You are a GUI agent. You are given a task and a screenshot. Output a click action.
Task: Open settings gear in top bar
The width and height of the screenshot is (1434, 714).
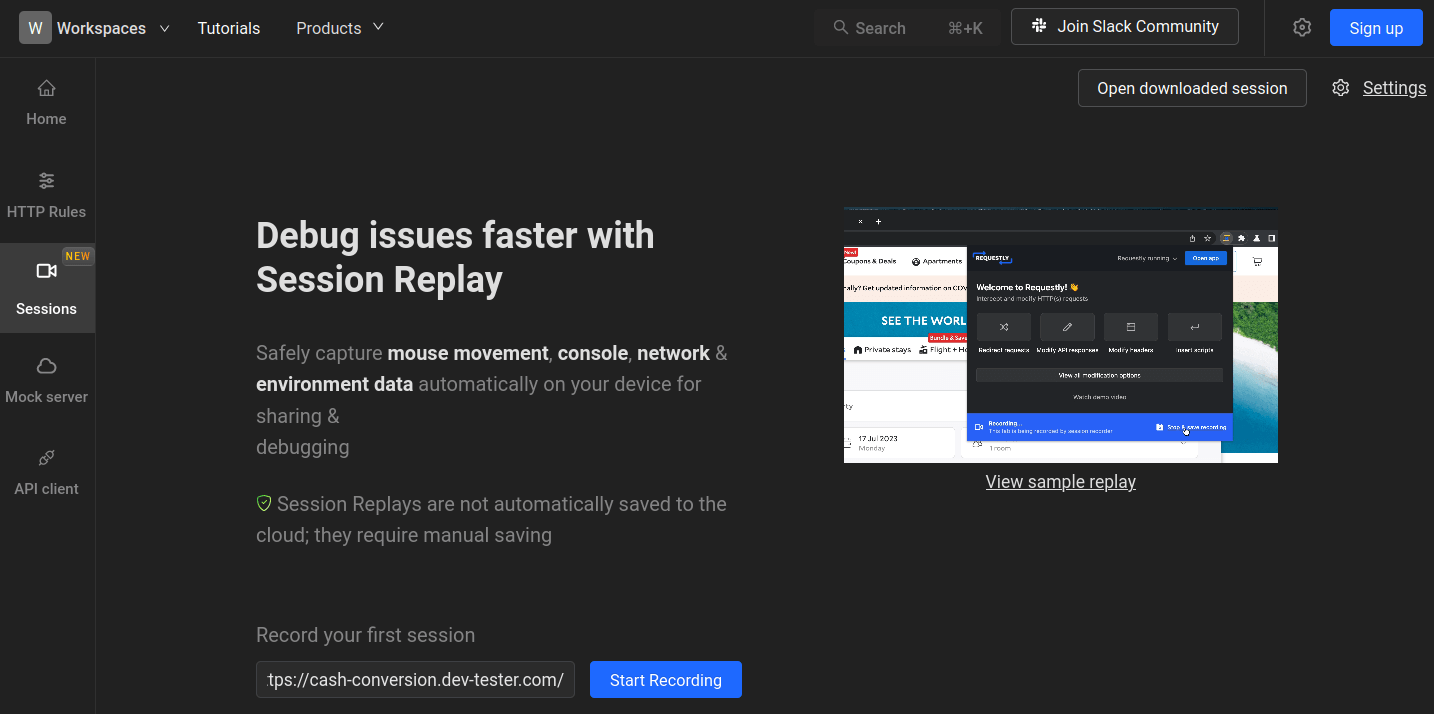pos(1302,28)
